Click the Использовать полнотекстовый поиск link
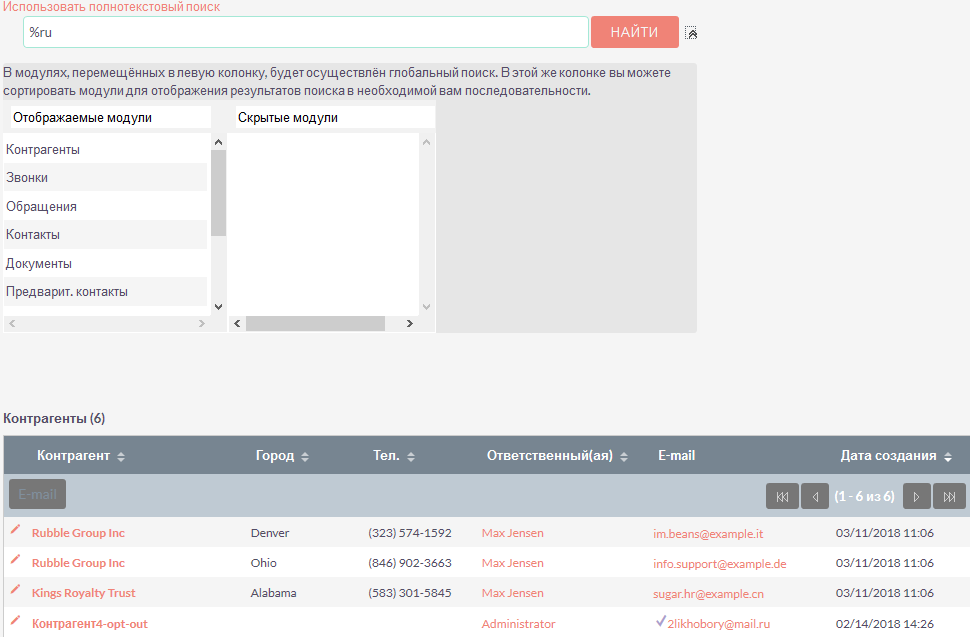The width and height of the screenshot is (970, 637). click(111, 7)
